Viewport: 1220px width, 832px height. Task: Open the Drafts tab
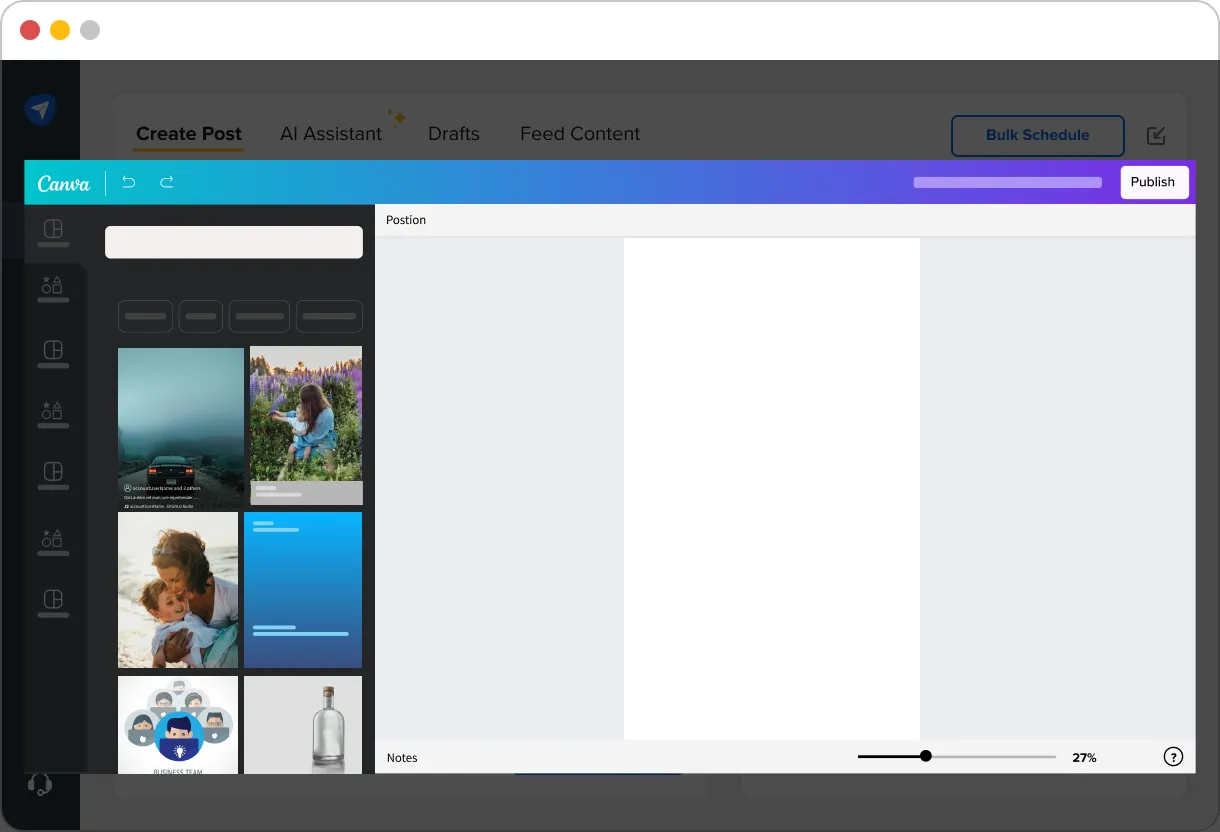pyautogui.click(x=453, y=133)
